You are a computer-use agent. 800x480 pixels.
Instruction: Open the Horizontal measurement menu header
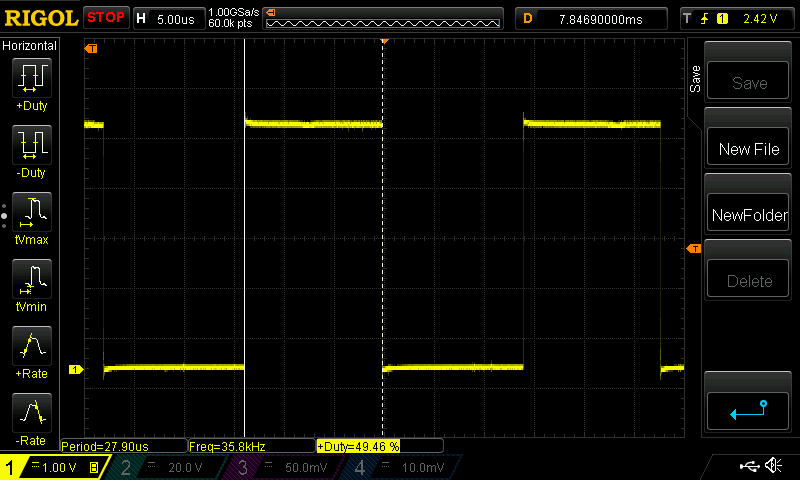[30, 46]
